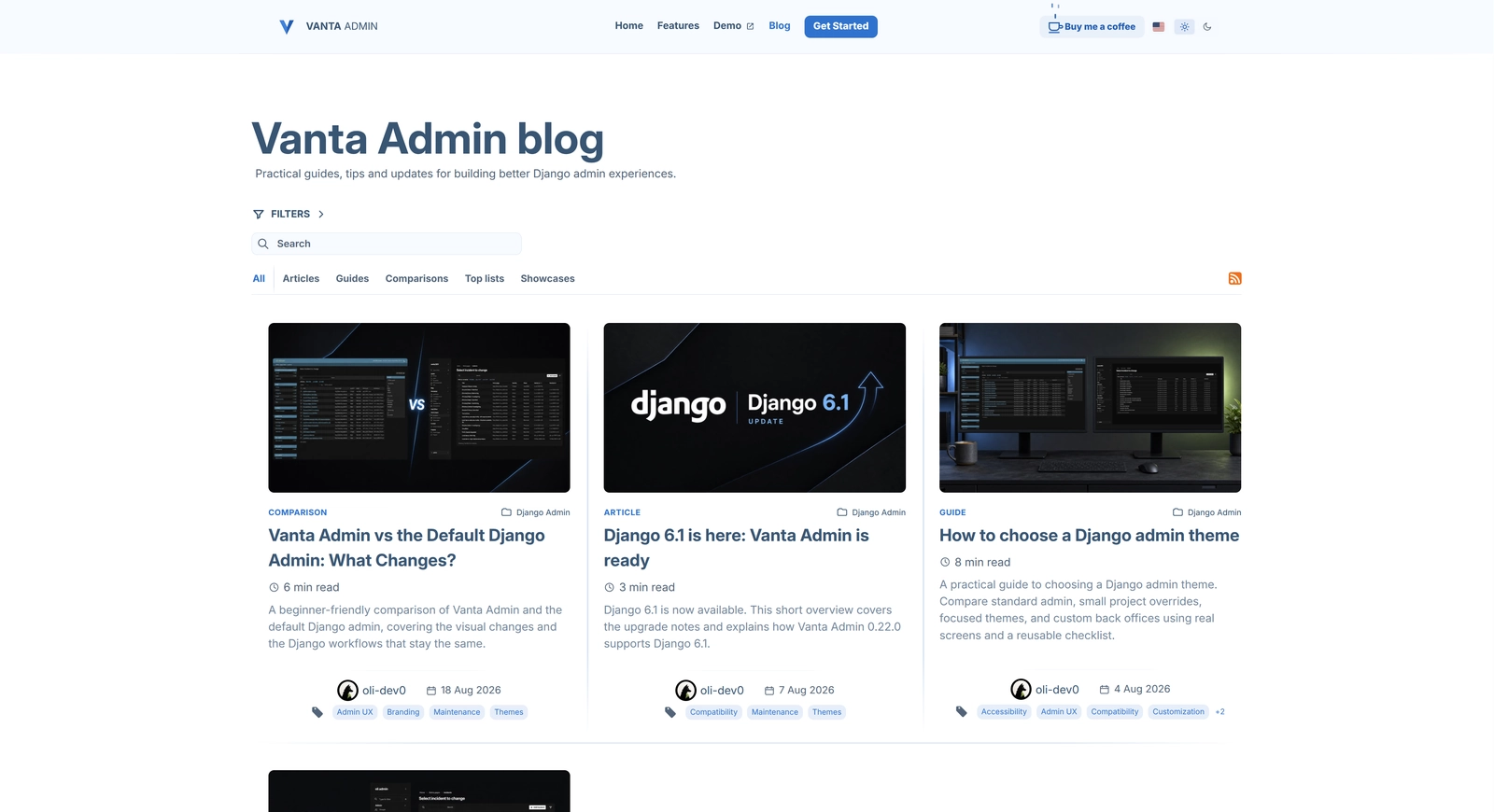Expand the +2 more tags indicator
The width and height of the screenshot is (1494, 812).
(1219, 711)
